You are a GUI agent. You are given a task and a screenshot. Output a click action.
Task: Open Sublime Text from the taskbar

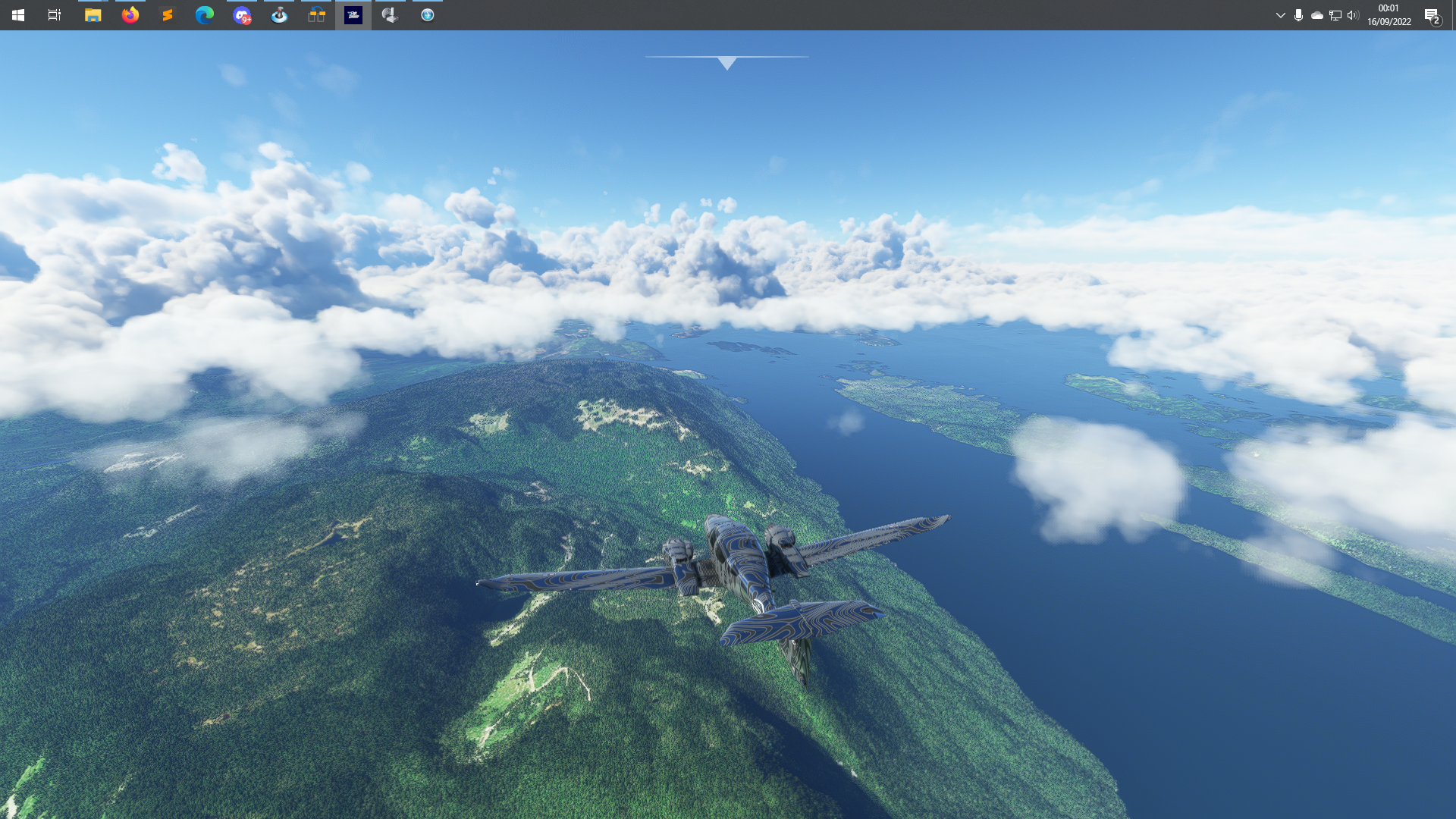167,15
